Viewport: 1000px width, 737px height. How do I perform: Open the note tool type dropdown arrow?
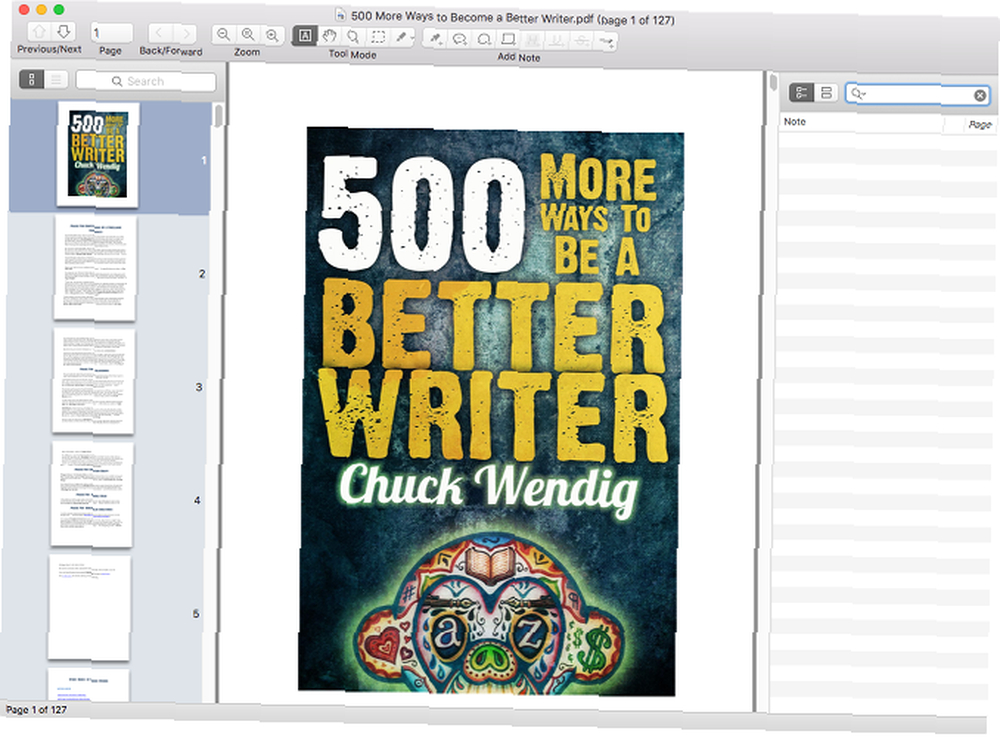pyautogui.click(x=412, y=38)
